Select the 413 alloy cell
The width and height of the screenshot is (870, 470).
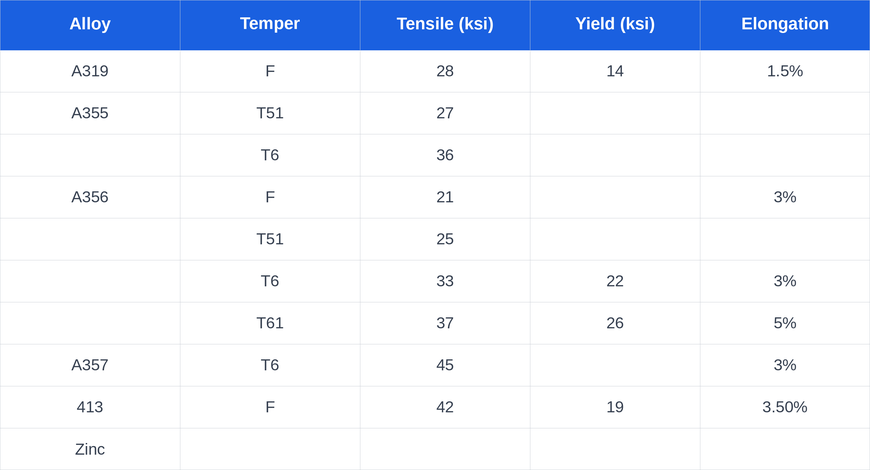pos(90,407)
